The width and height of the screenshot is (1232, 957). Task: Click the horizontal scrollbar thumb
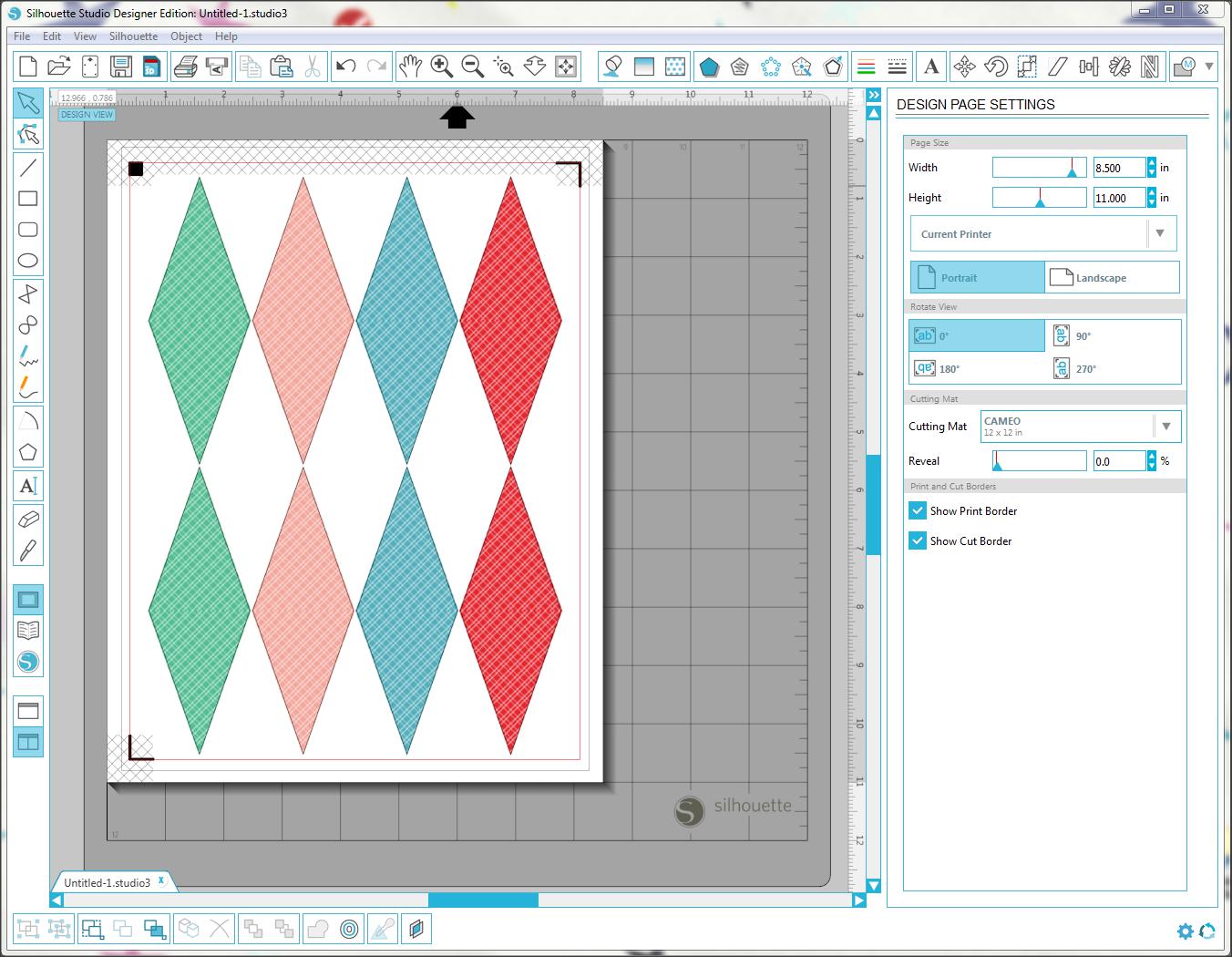click(483, 900)
